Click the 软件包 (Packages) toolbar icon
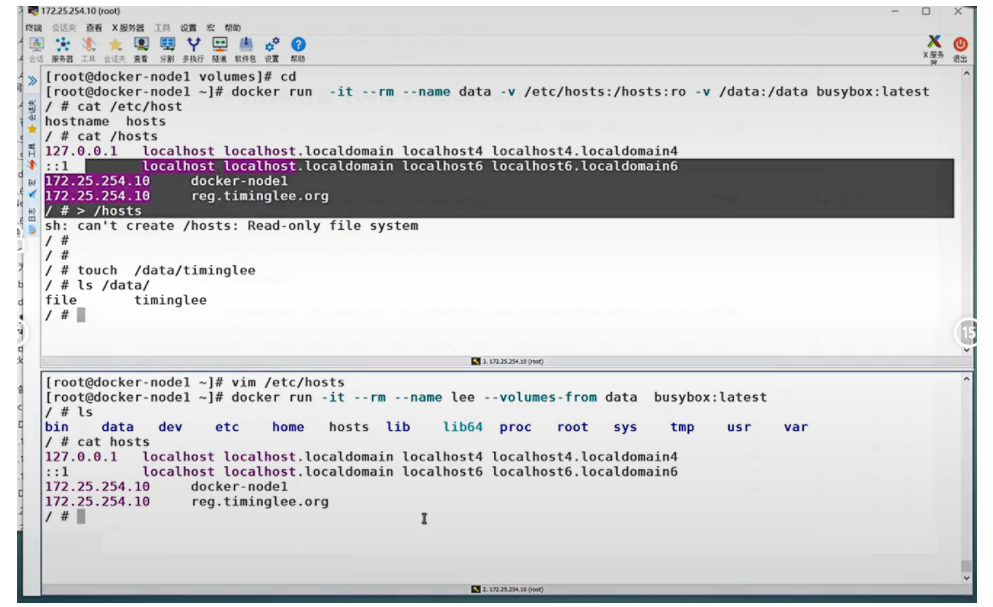 pos(246,49)
